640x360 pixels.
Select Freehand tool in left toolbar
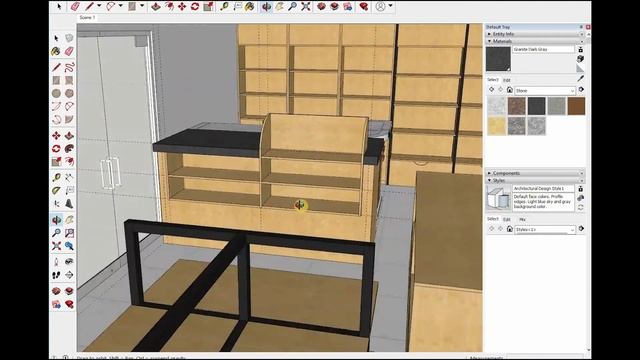coord(69,67)
